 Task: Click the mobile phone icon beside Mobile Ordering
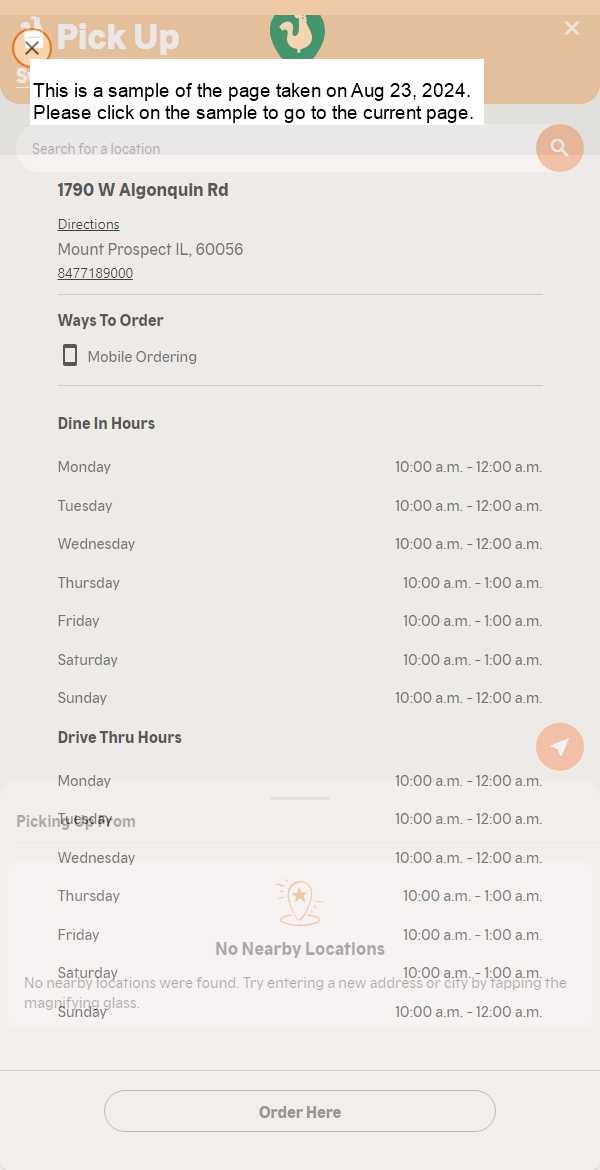coord(69,355)
